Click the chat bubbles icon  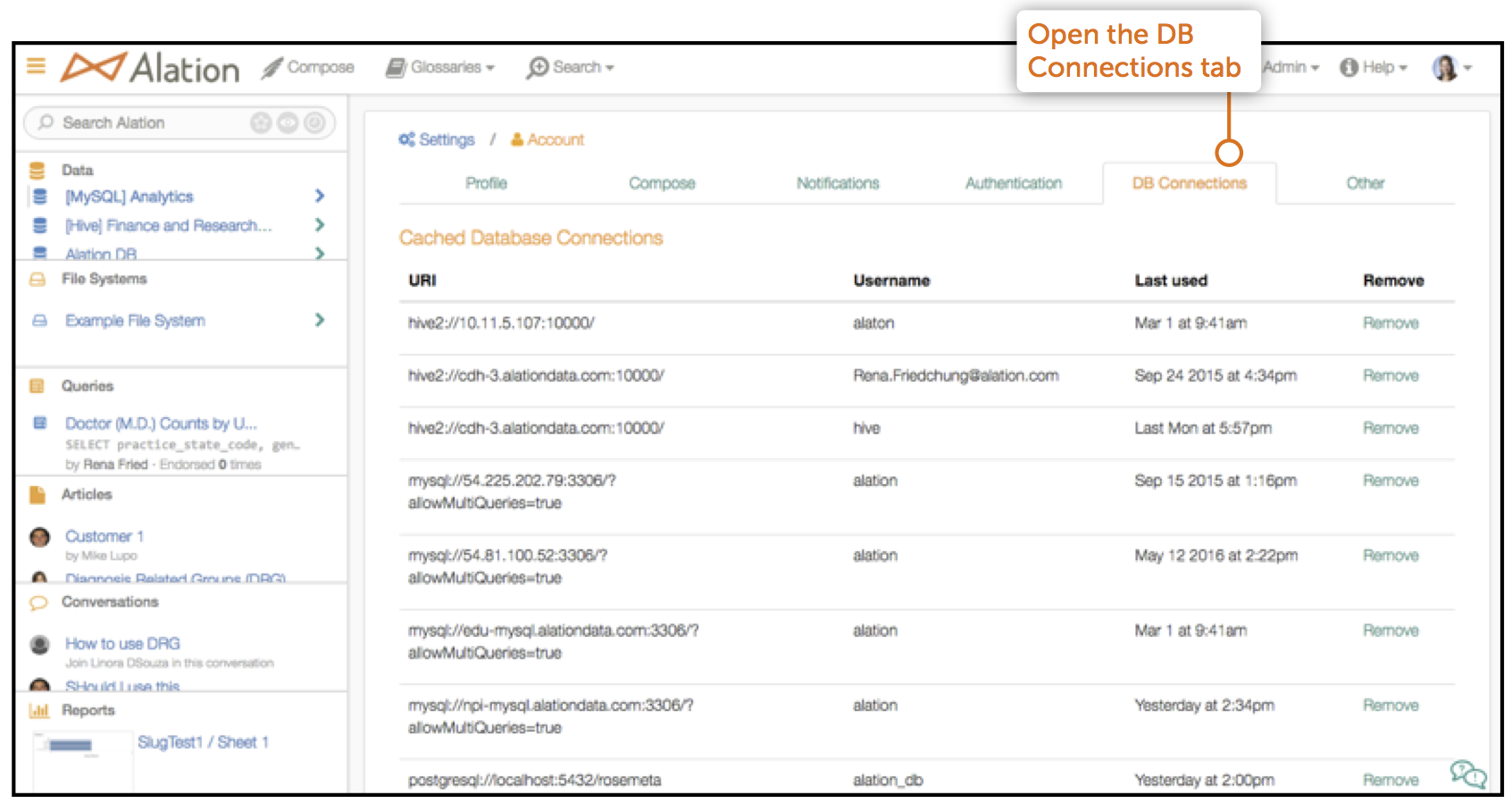[x=1467, y=773]
